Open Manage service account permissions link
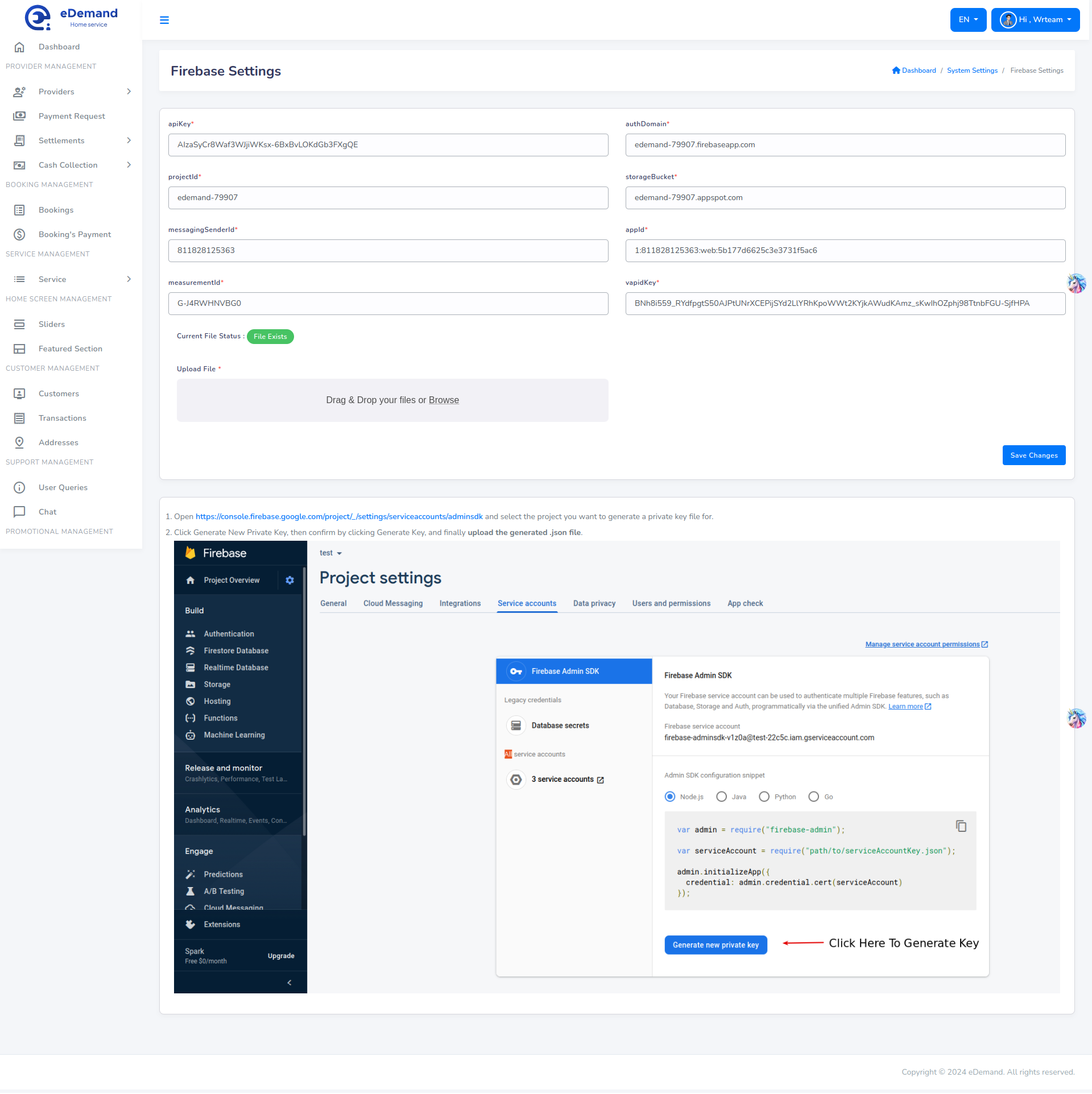The height and width of the screenshot is (1094, 1092). point(926,645)
